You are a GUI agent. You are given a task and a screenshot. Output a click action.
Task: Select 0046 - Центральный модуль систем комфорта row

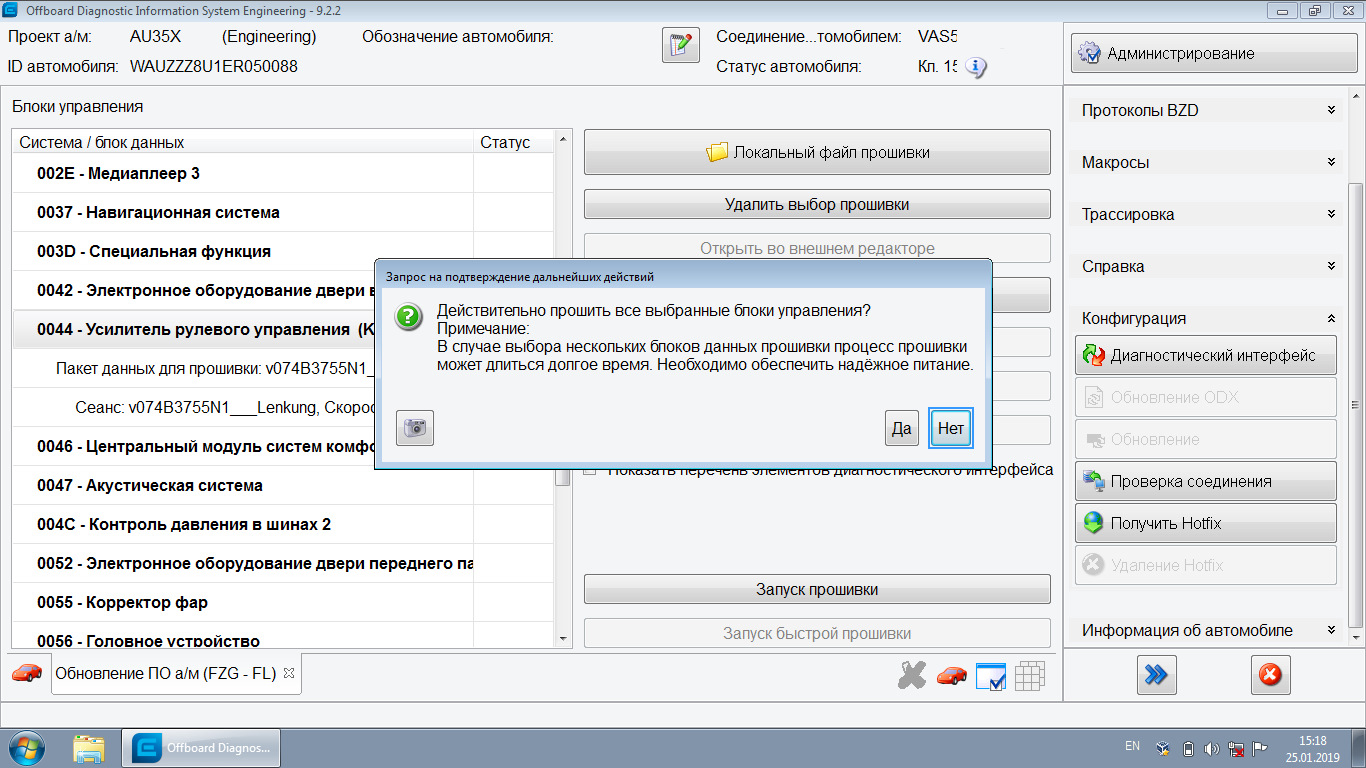click(194, 446)
